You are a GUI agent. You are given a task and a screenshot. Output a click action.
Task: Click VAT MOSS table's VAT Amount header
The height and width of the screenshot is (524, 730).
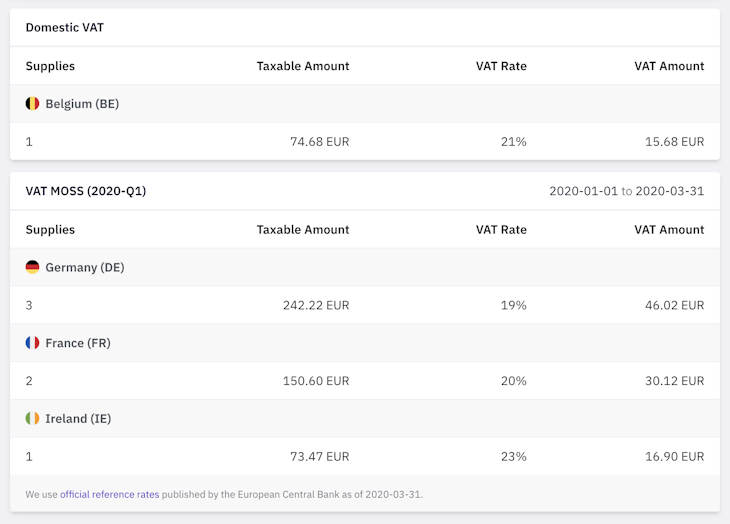point(669,229)
